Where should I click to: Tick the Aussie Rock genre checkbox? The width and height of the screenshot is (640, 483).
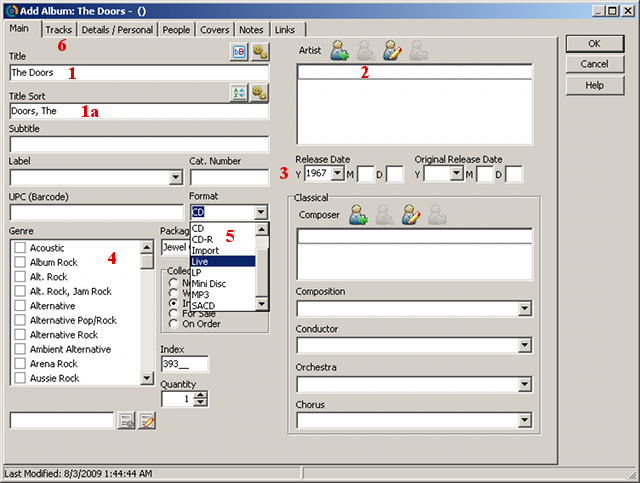pyautogui.click(x=20, y=378)
